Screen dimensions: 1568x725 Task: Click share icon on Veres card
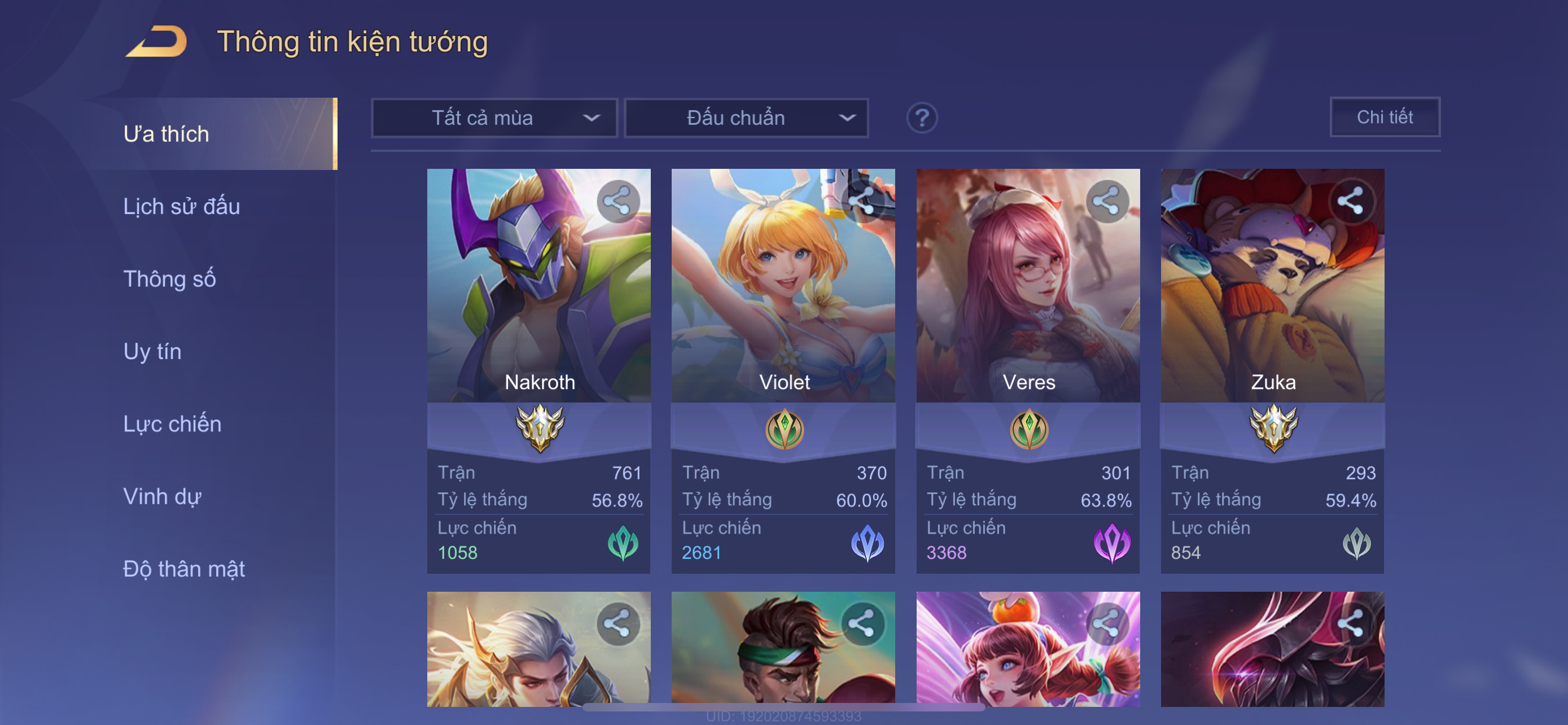pos(1107,201)
